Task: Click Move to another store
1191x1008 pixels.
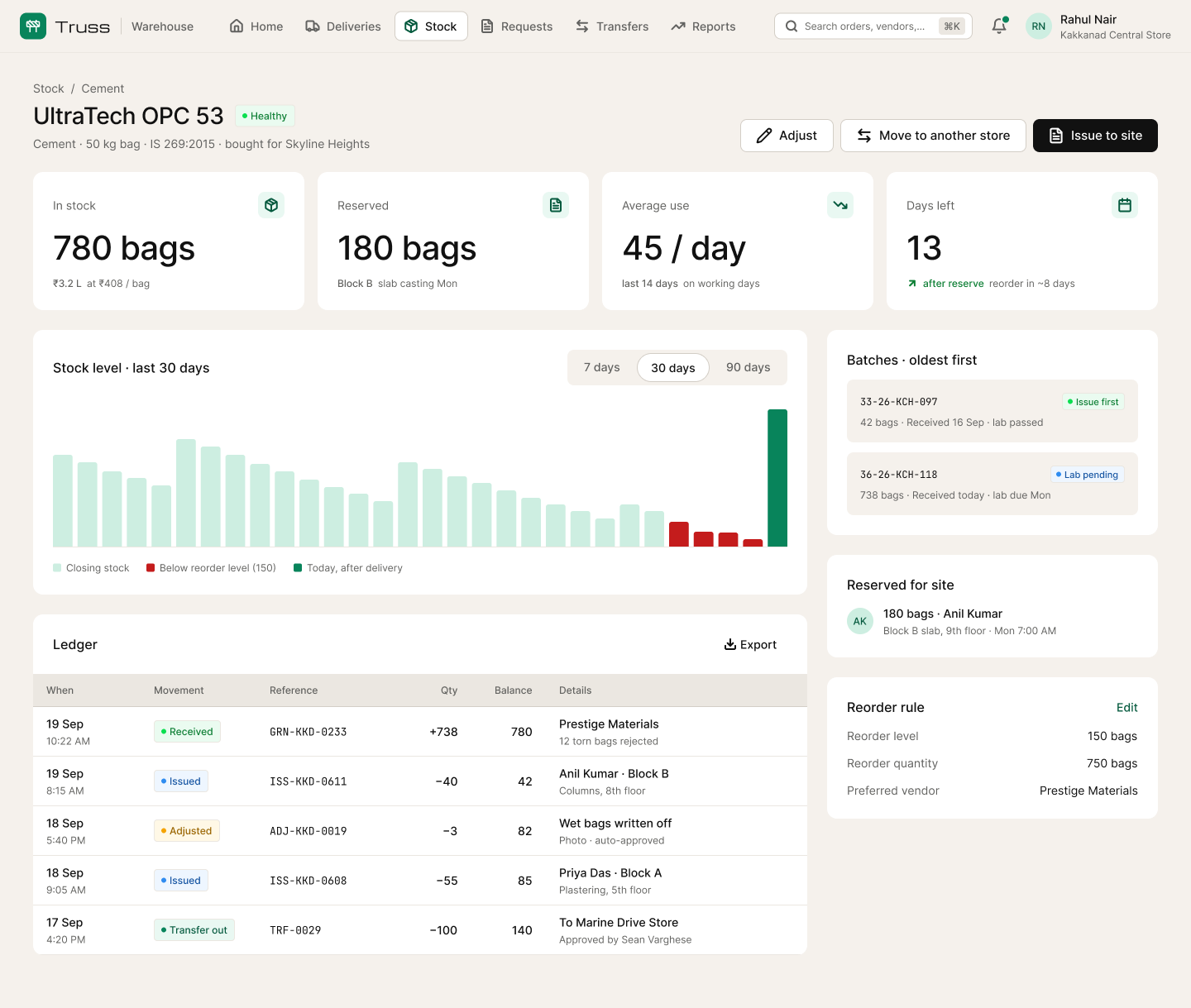Action: pos(933,136)
